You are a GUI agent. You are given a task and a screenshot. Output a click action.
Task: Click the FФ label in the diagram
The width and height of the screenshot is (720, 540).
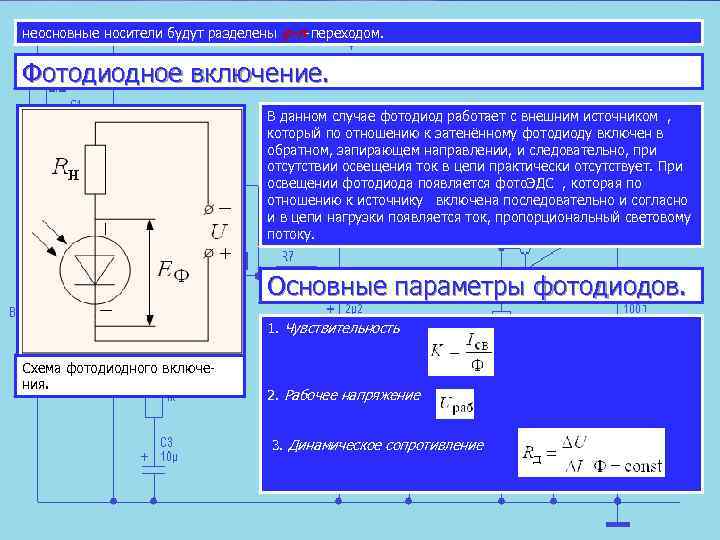[173, 271]
